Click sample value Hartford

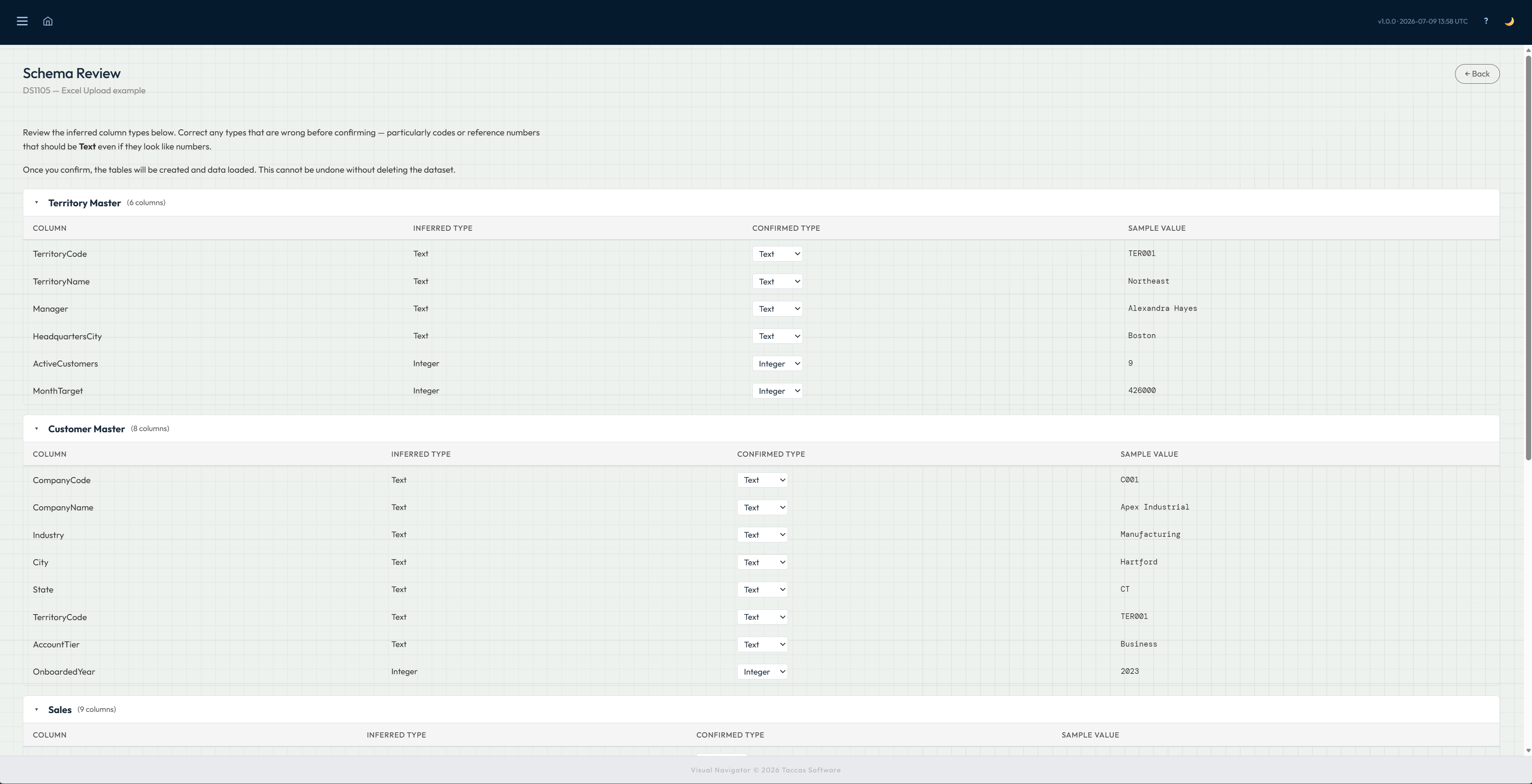tap(1138, 562)
